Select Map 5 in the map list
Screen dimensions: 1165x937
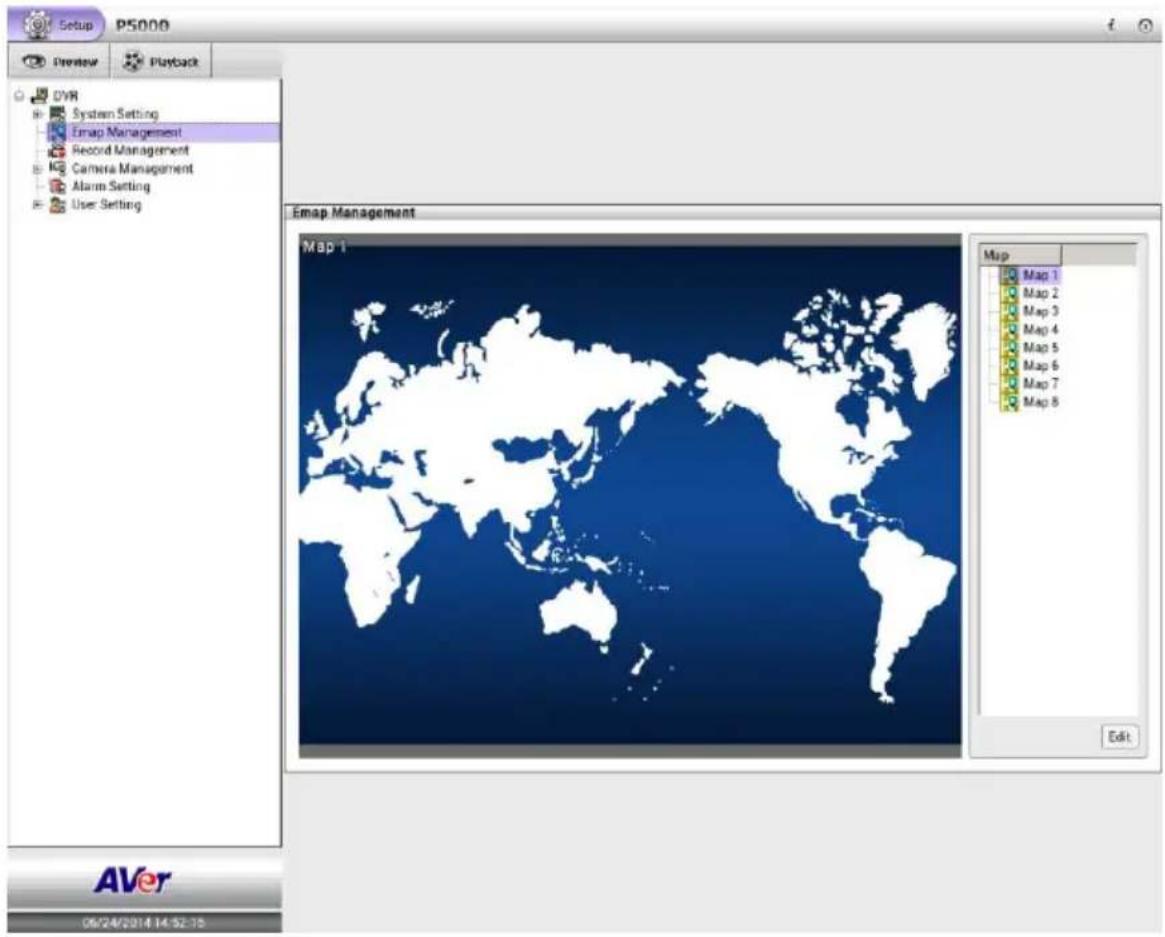click(x=1040, y=348)
